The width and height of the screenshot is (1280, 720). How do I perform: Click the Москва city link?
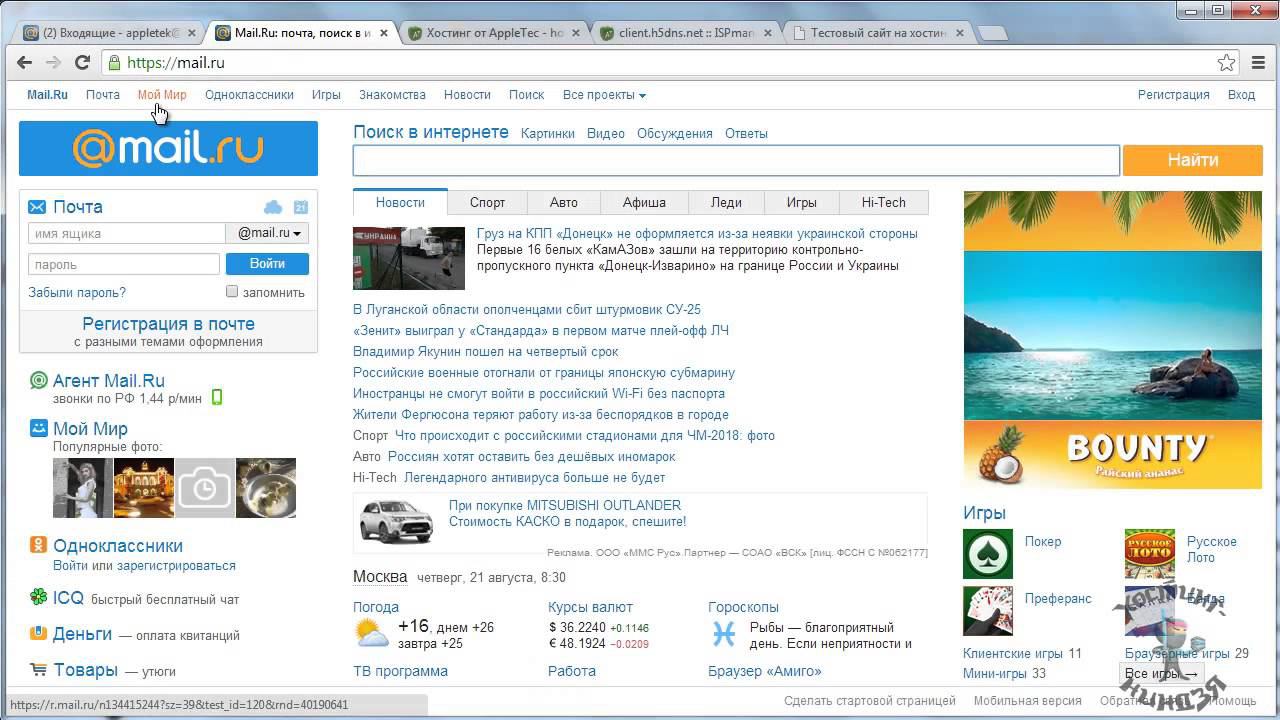pos(380,577)
